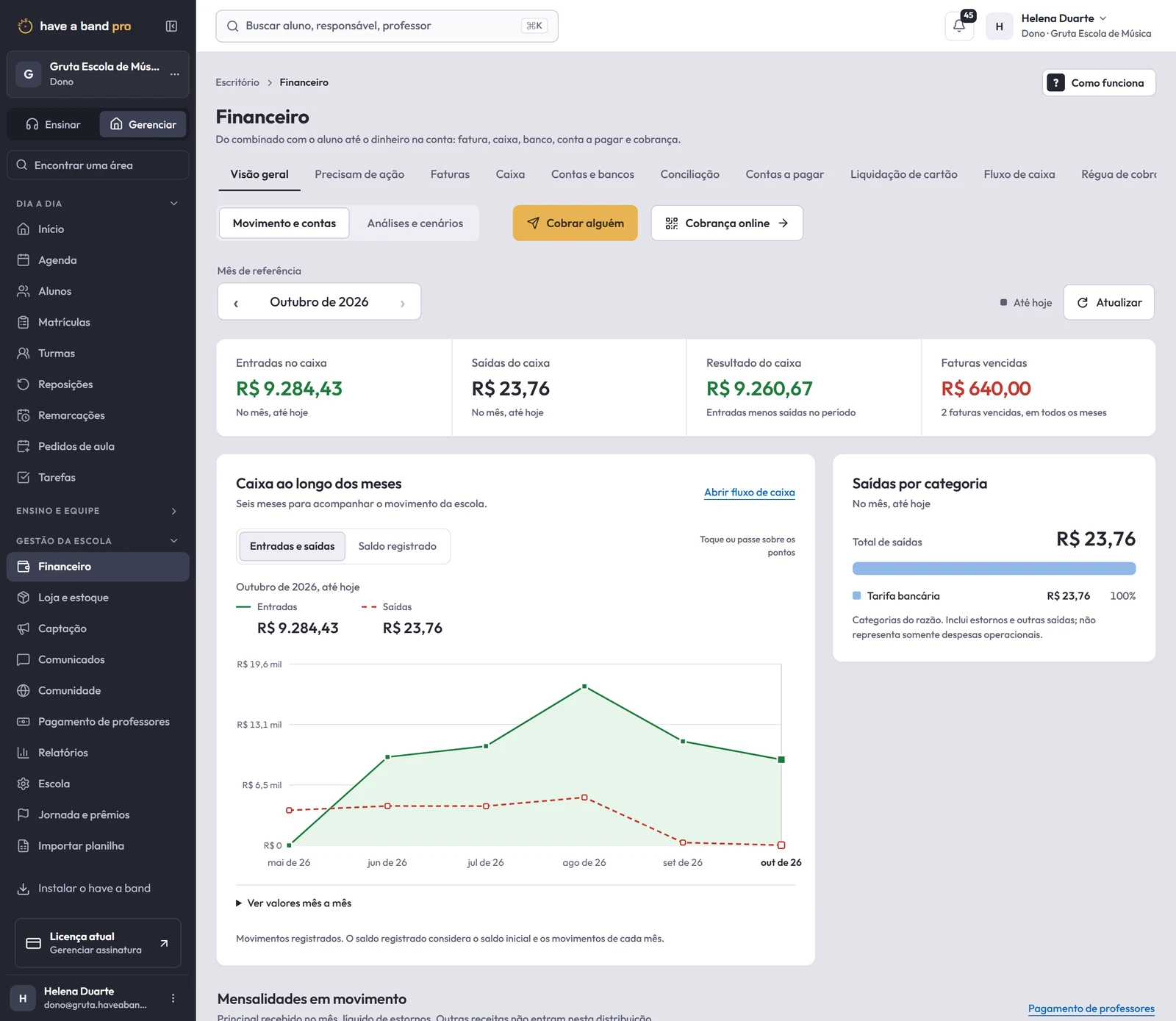The width and height of the screenshot is (1176, 1021).
Task: Open Helena Duarte account dropdown
Action: (1070, 26)
